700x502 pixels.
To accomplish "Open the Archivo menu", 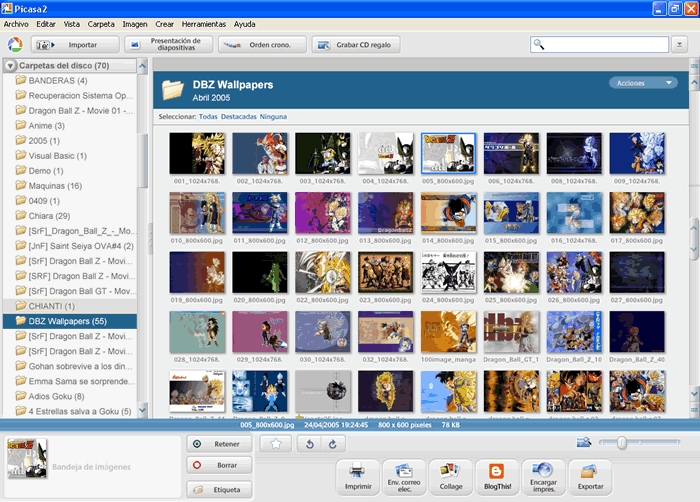I will pos(16,24).
